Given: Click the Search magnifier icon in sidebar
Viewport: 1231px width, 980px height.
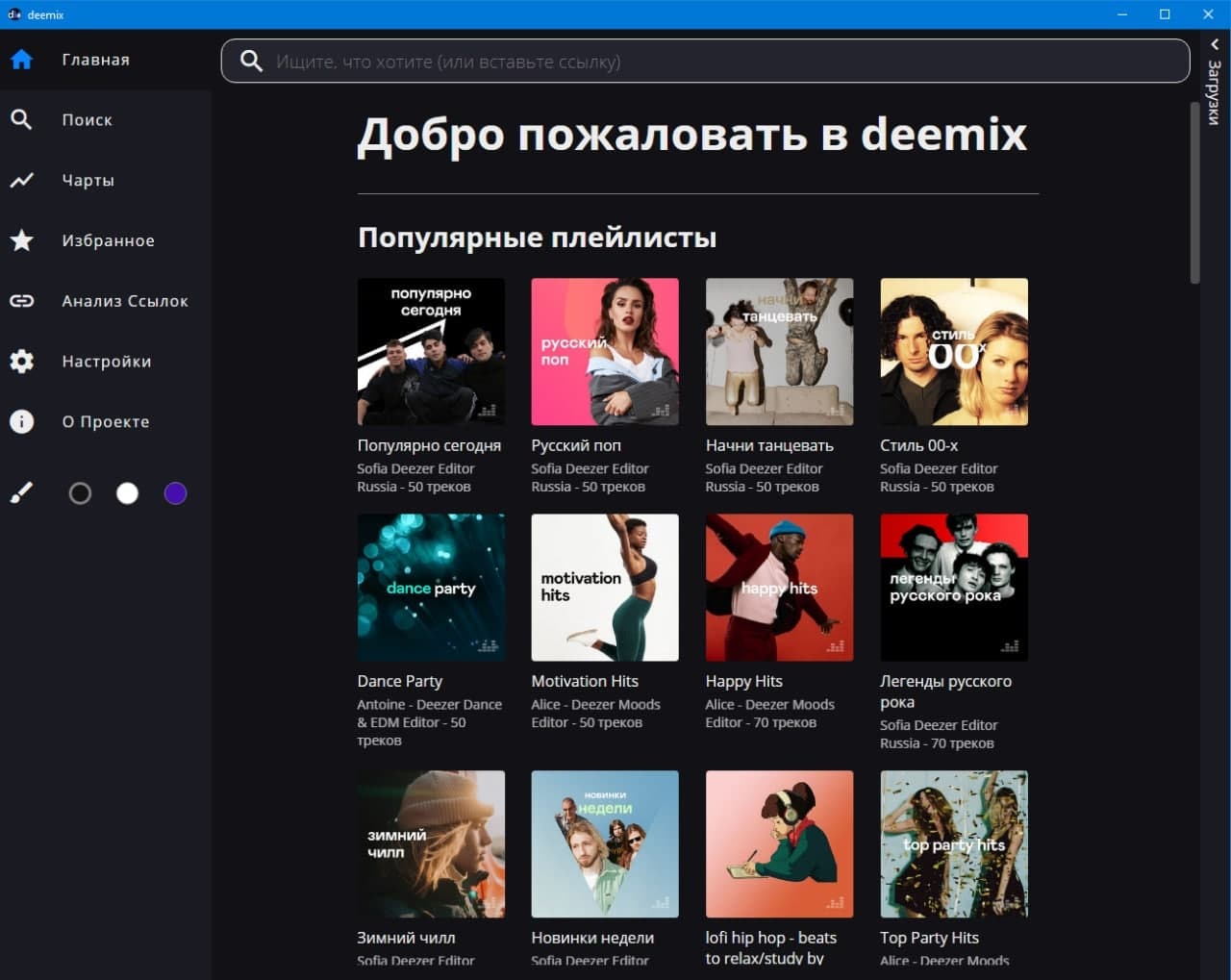Looking at the screenshot, I should point(21,119).
